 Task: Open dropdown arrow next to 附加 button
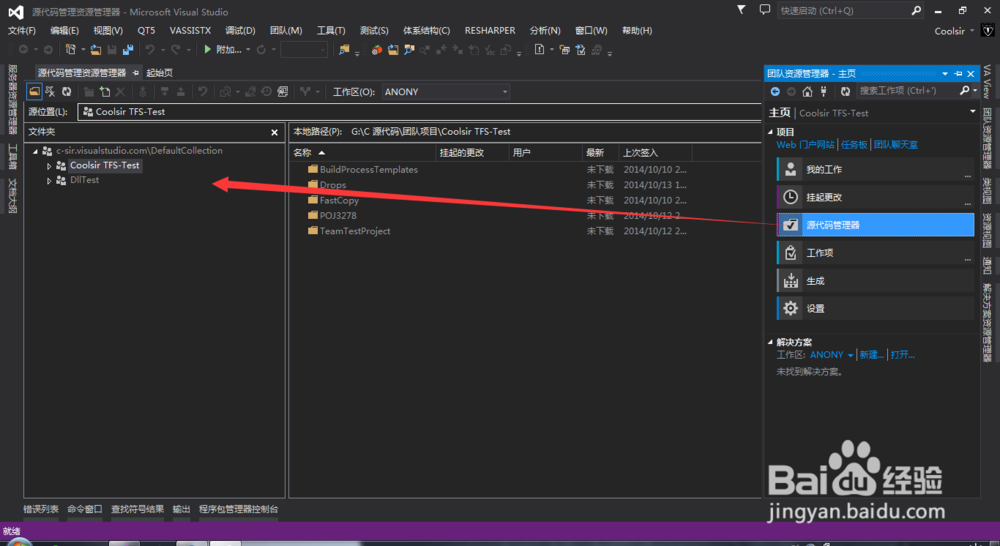[248, 50]
